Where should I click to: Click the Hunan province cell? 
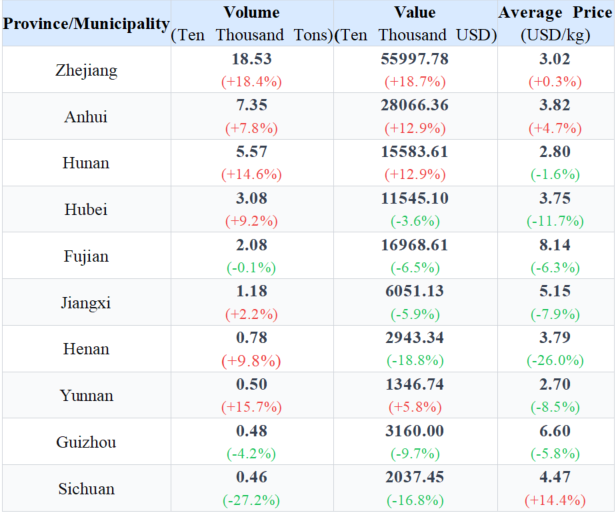point(85,163)
